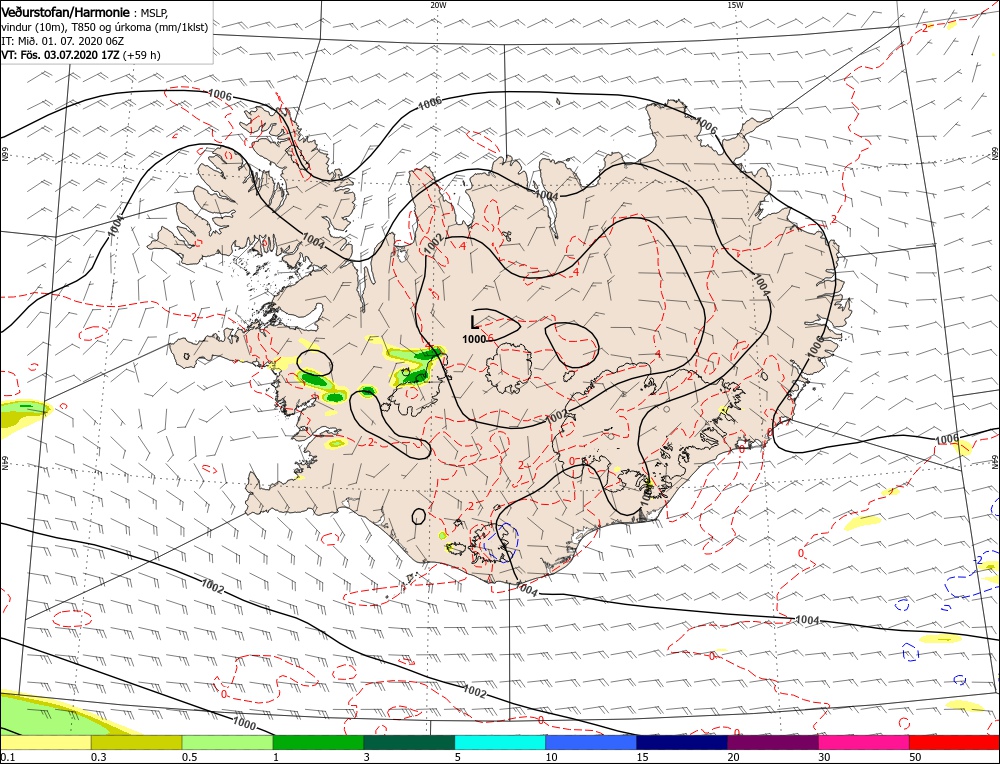Screen dimensions: 1000x764
Task: Click the blue 10–15 legend color segment
Action: (x=591, y=742)
